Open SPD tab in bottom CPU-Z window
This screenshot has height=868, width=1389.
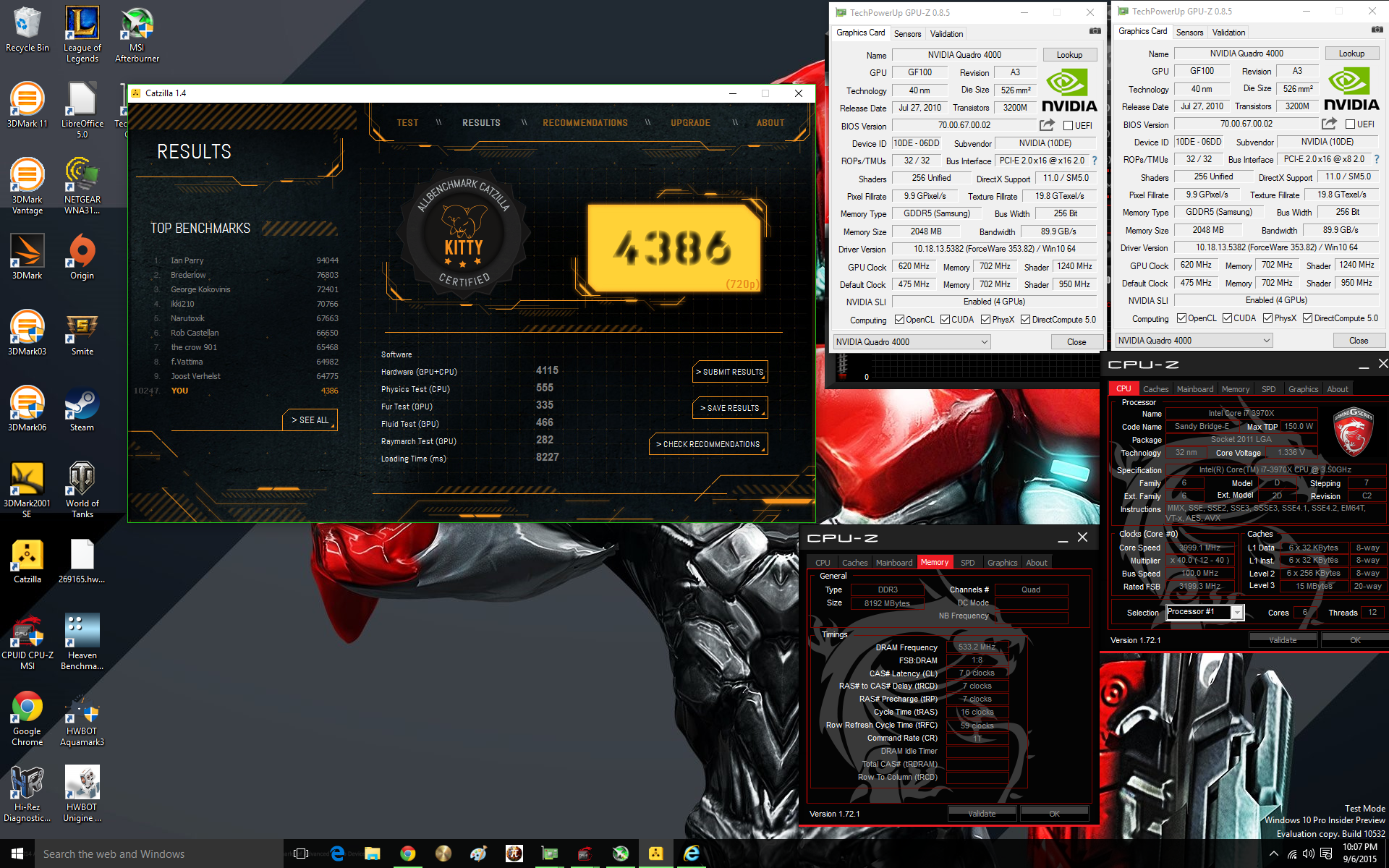[x=967, y=563]
